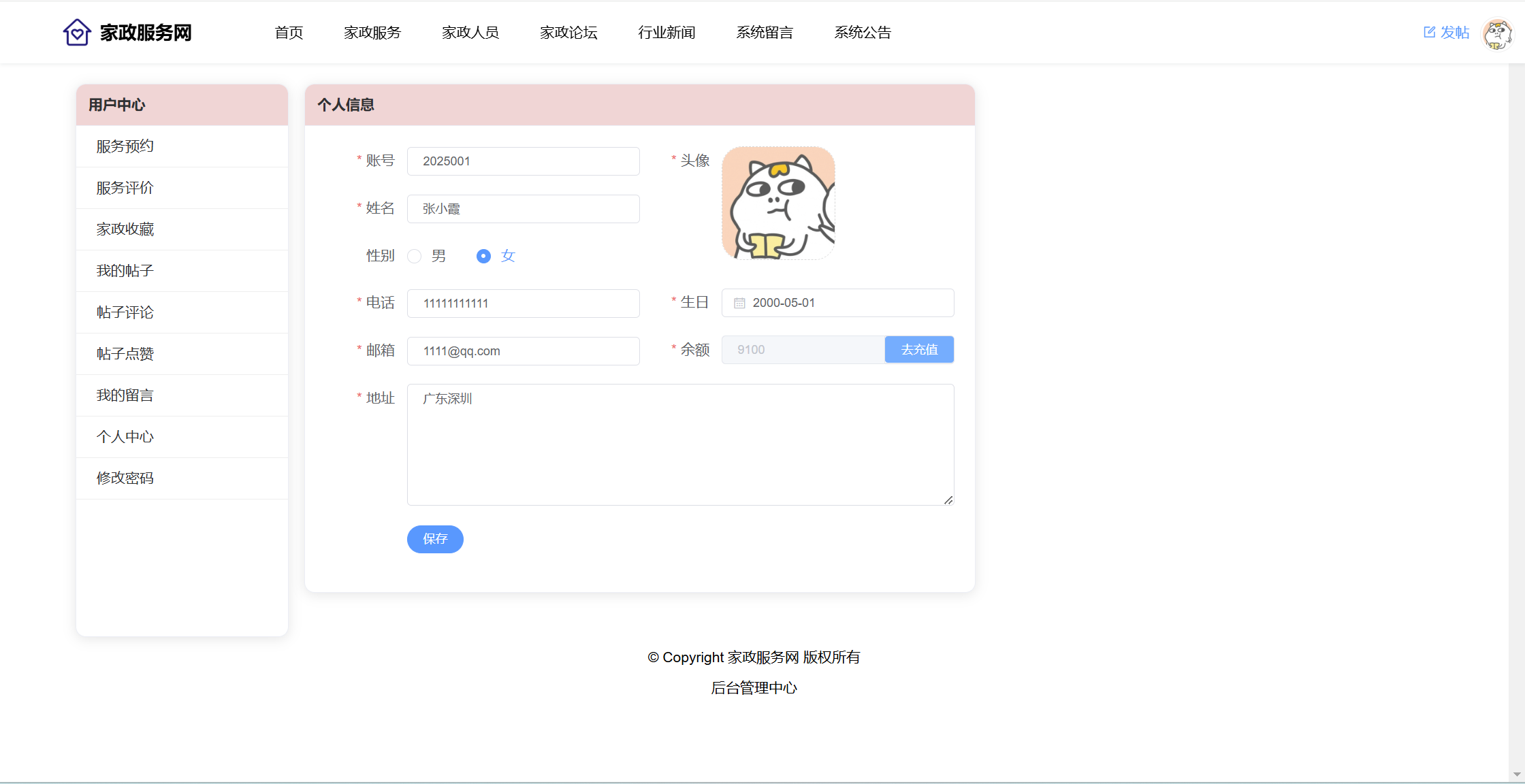The height and width of the screenshot is (784, 1525).
Task: Click the 去充值 button
Action: point(919,350)
